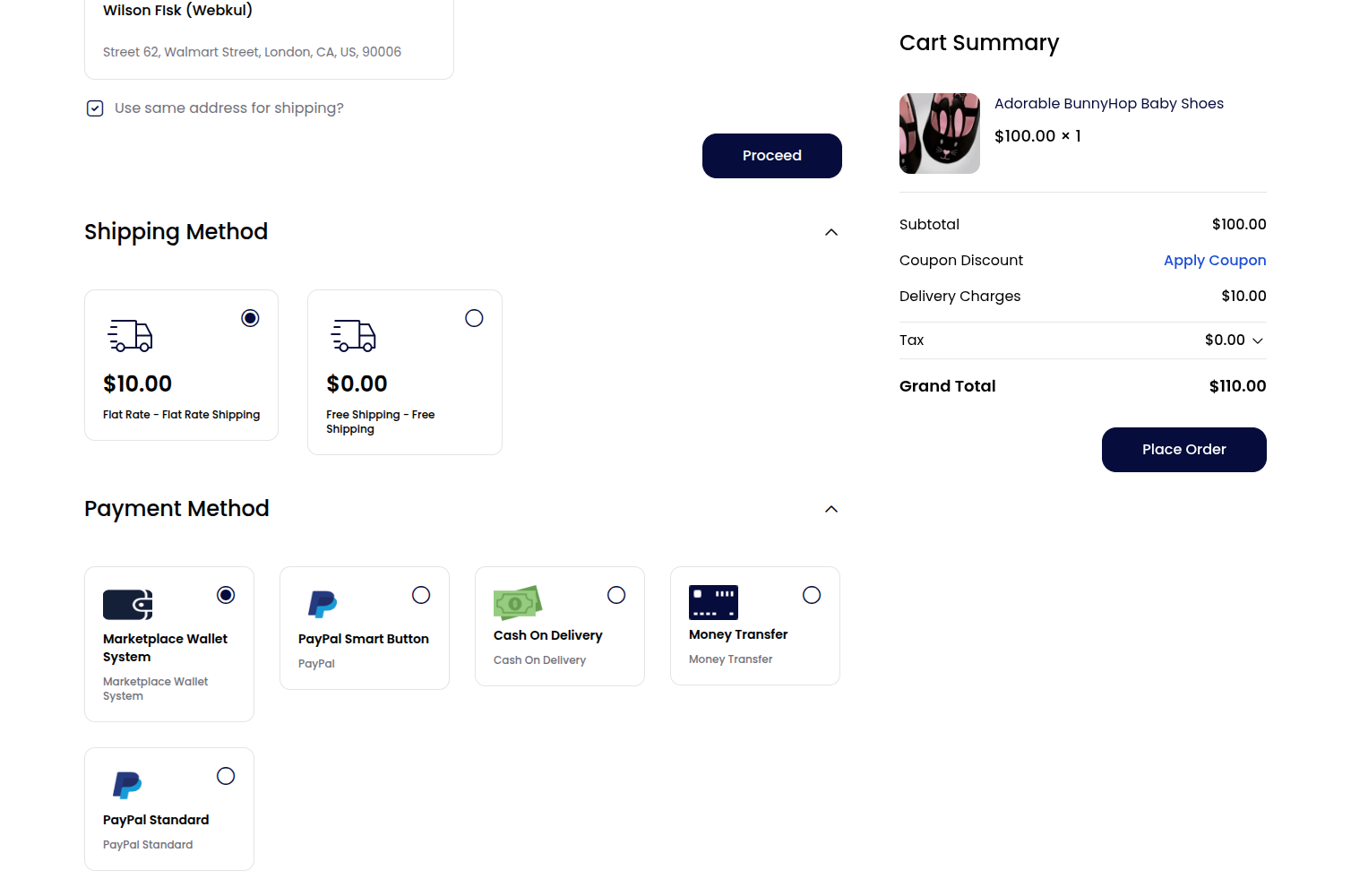The width and height of the screenshot is (1351, 896).
Task: Select the Flat Rate shipping truck icon
Action: 130,336
